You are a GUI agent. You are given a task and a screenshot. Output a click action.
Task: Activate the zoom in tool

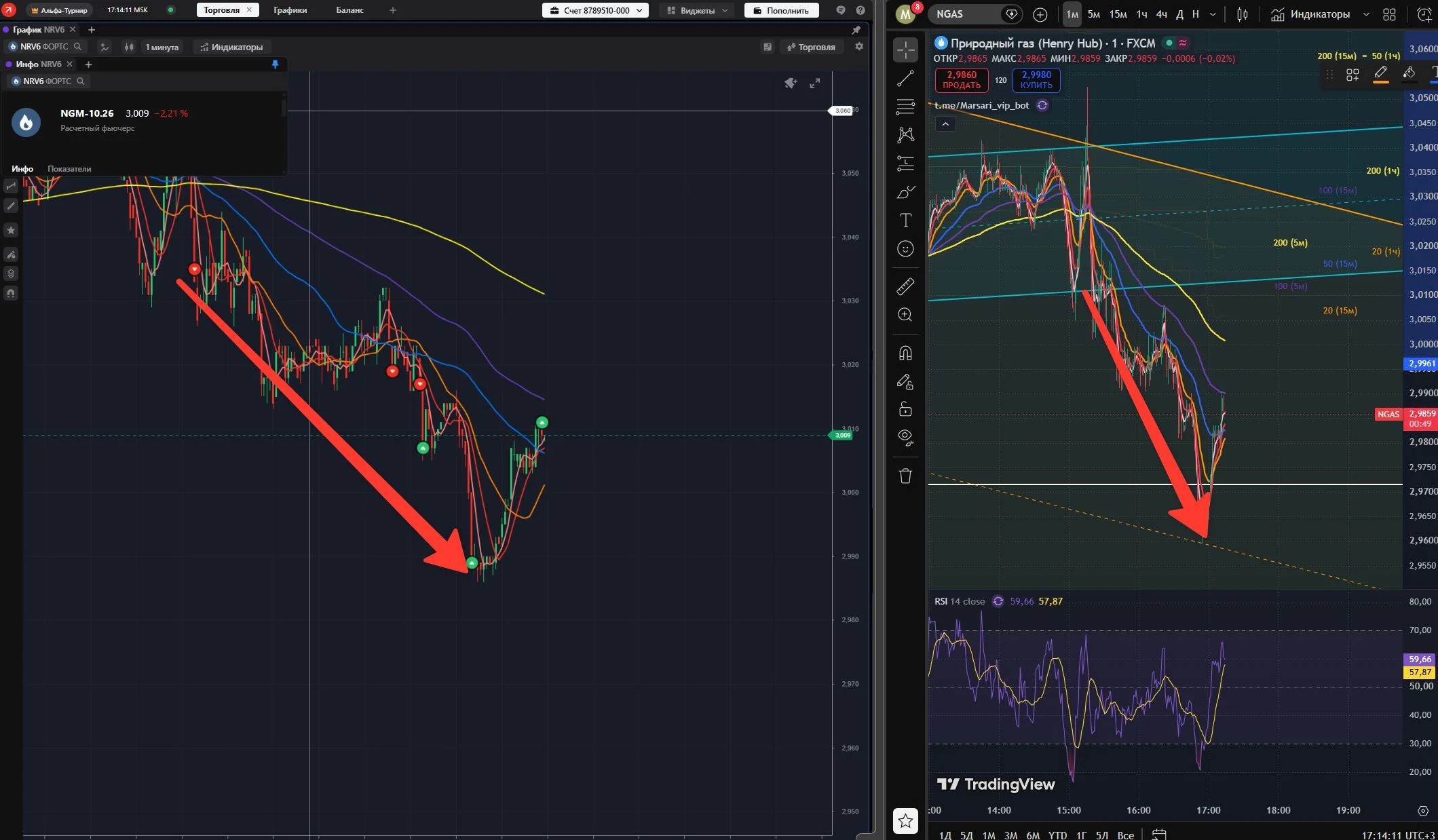tap(905, 315)
